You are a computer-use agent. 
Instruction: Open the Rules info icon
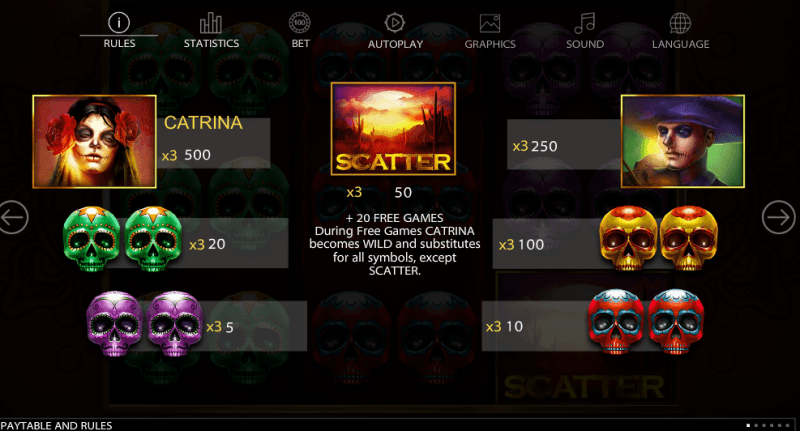click(119, 23)
